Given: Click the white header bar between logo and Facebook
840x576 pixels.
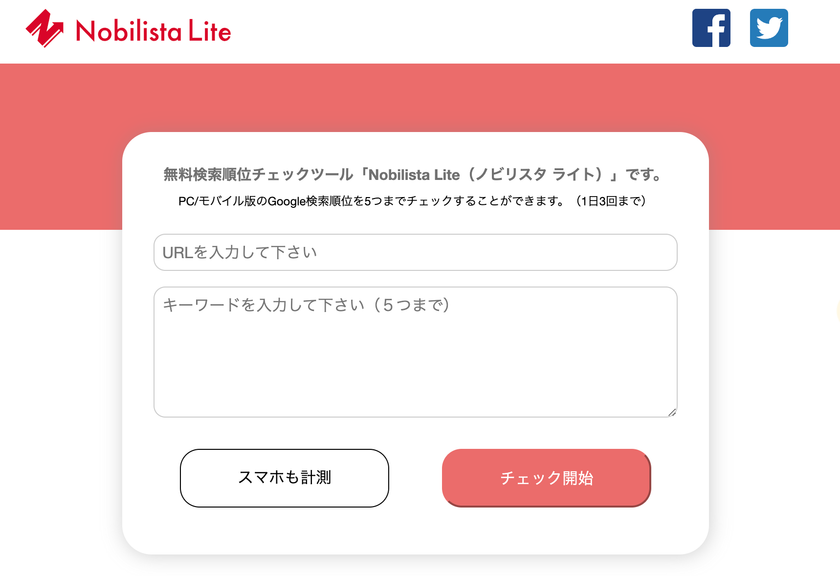Looking at the screenshot, I should point(461,31).
